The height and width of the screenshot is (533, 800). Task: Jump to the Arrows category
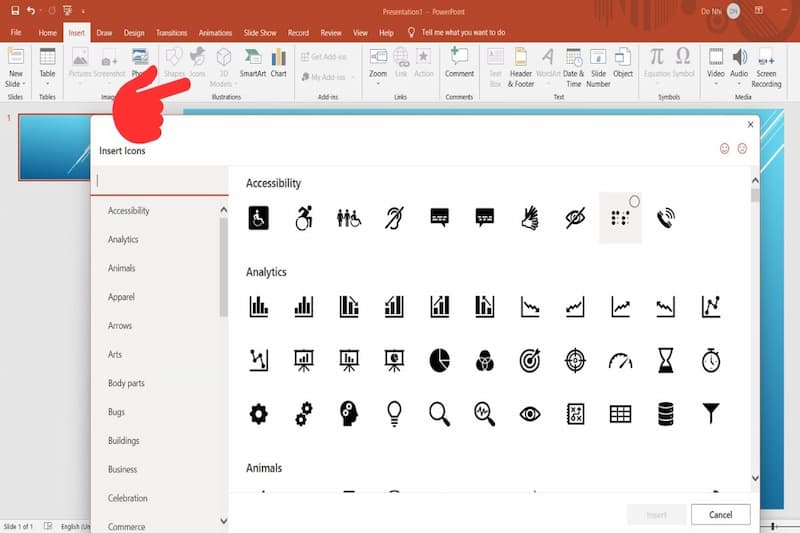pyautogui.click(x=120, y=325)
